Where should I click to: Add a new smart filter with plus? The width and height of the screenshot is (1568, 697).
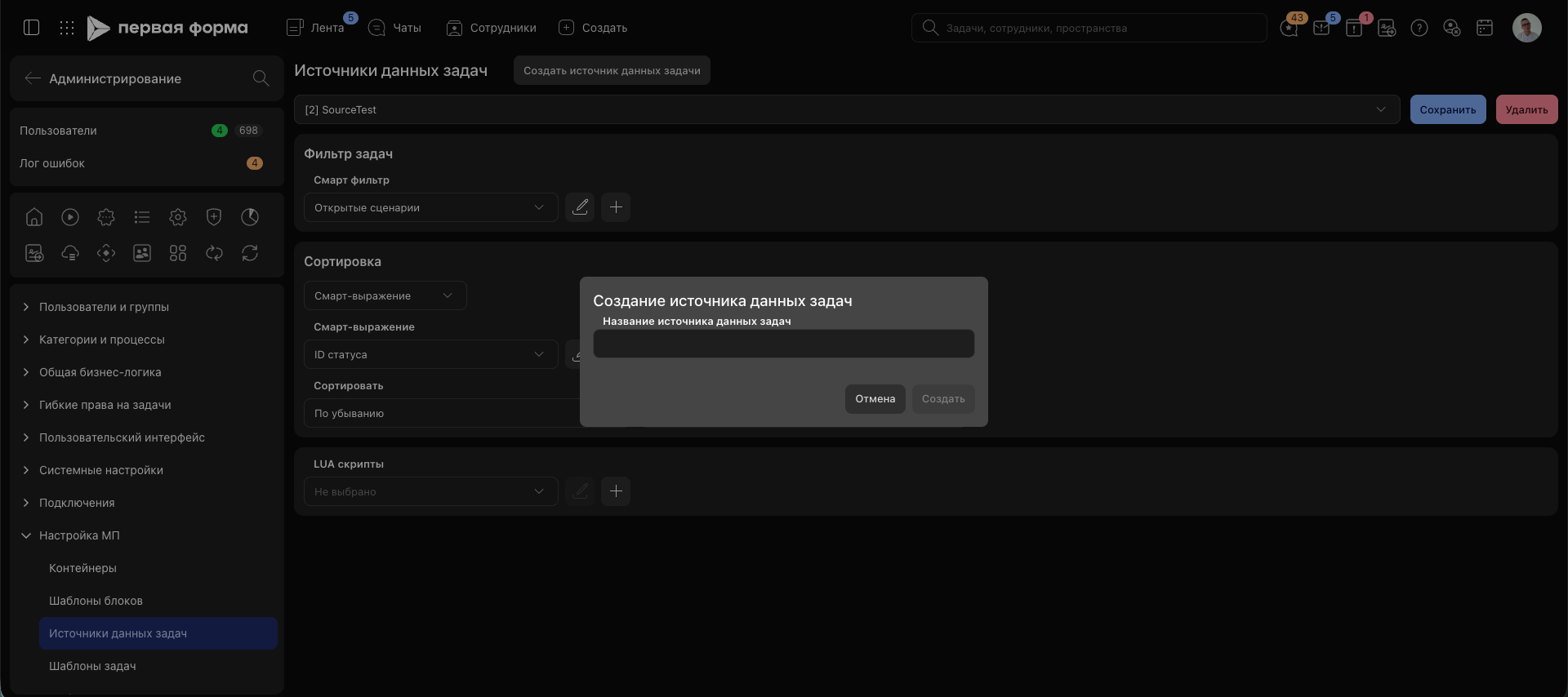click(616, 207)
